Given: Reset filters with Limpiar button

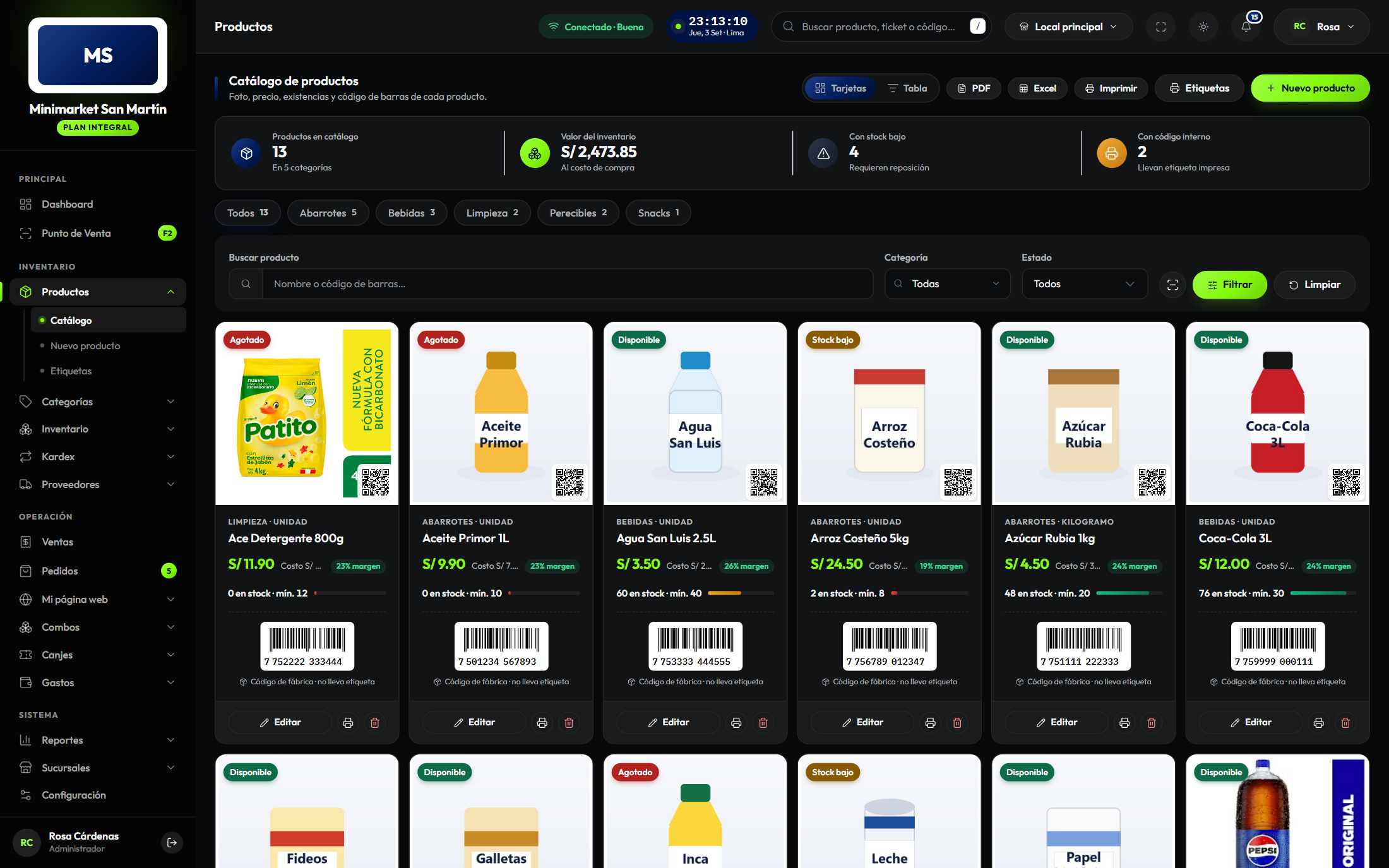Looking at the screenshot, I should click(1314, 285).
